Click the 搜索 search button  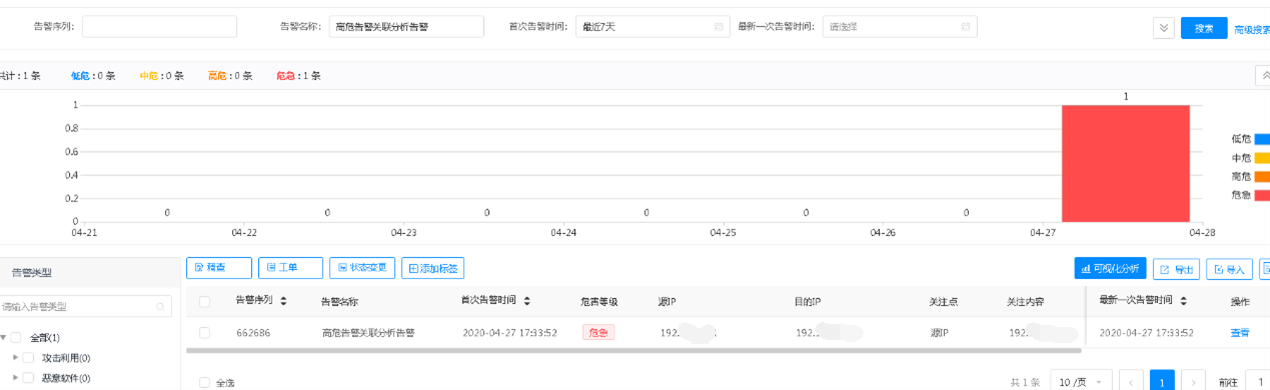(x=1204, y=28)
